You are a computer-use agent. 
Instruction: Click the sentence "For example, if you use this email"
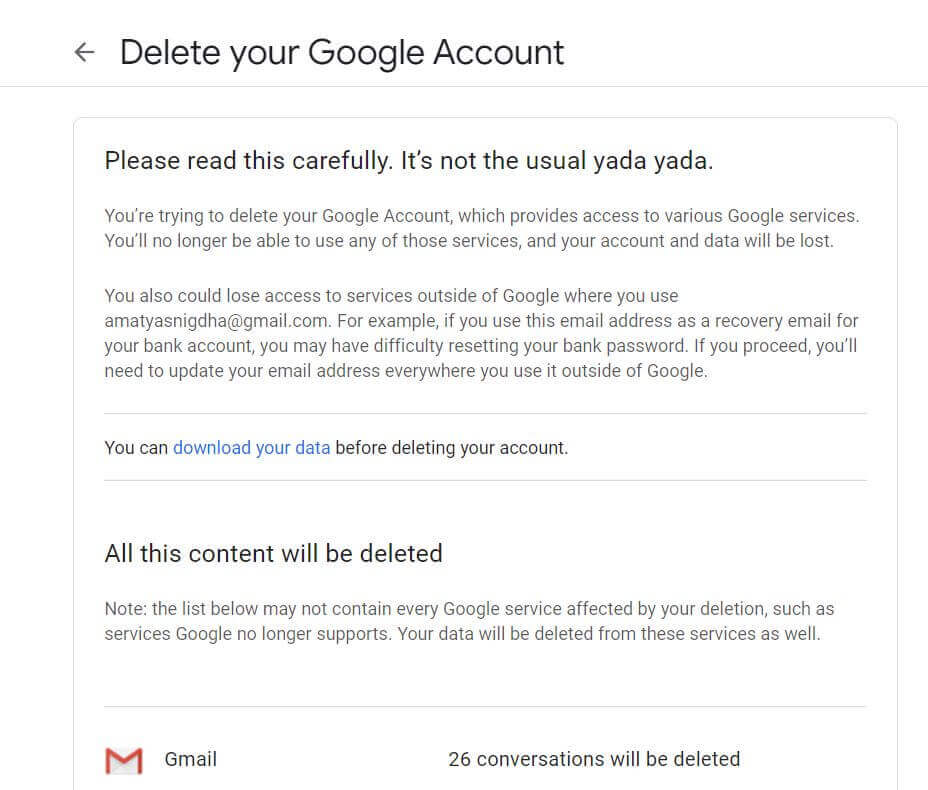(598, 321)
